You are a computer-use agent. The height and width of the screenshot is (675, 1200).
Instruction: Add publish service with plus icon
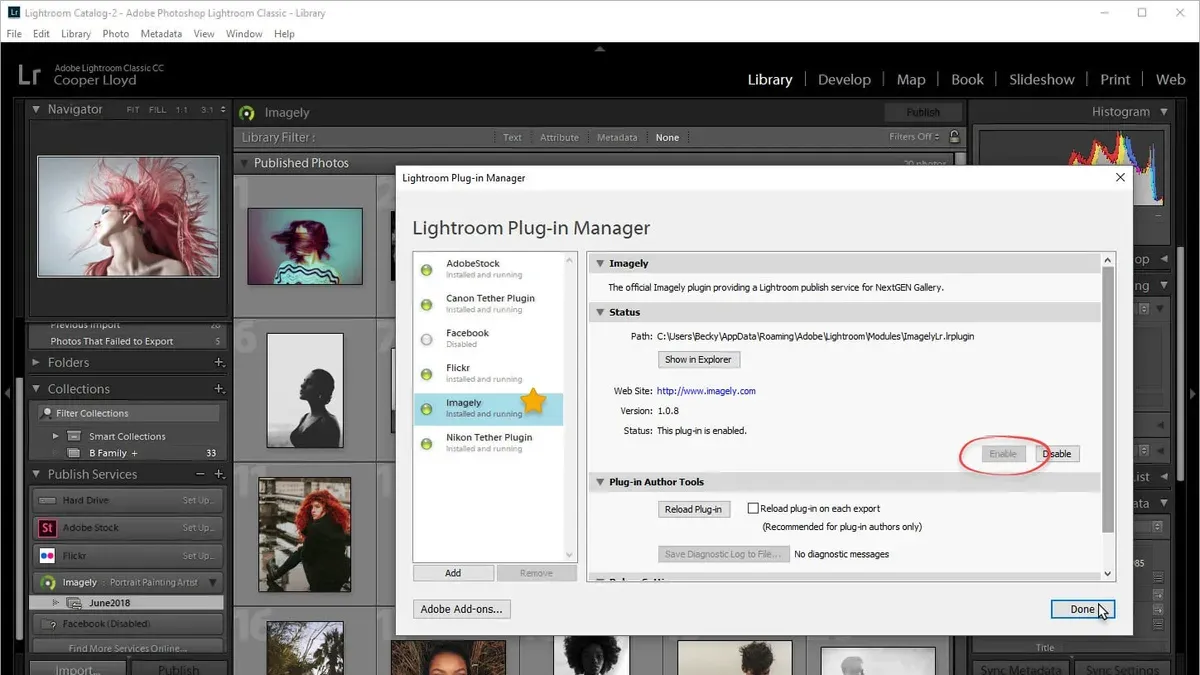click(219, 474)
